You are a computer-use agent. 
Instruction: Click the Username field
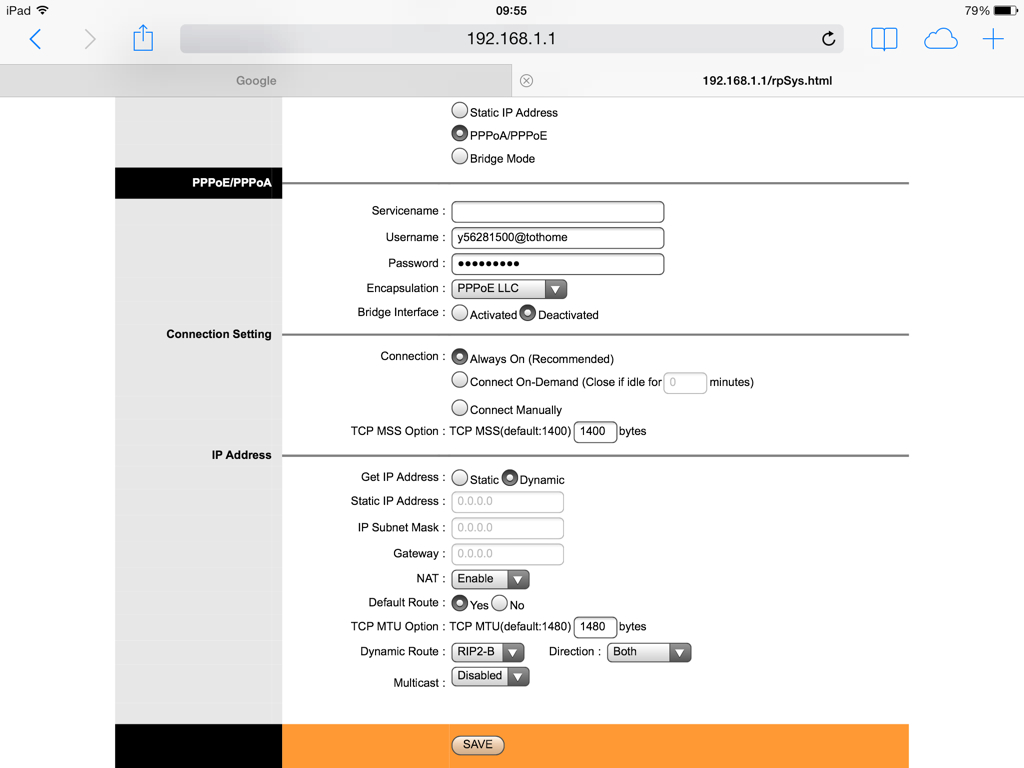(x=558, y=238)
